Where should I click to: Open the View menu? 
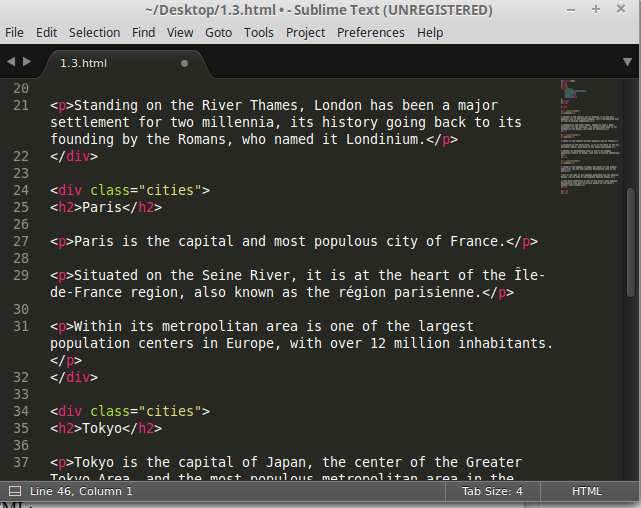click(180, 33)
